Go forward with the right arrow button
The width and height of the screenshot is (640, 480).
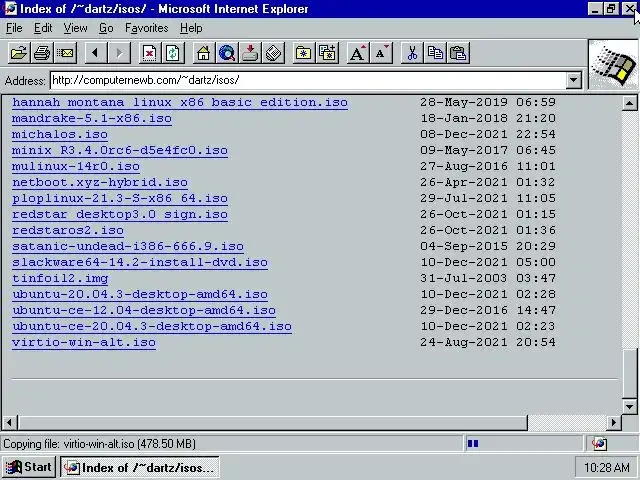(119, 53)
